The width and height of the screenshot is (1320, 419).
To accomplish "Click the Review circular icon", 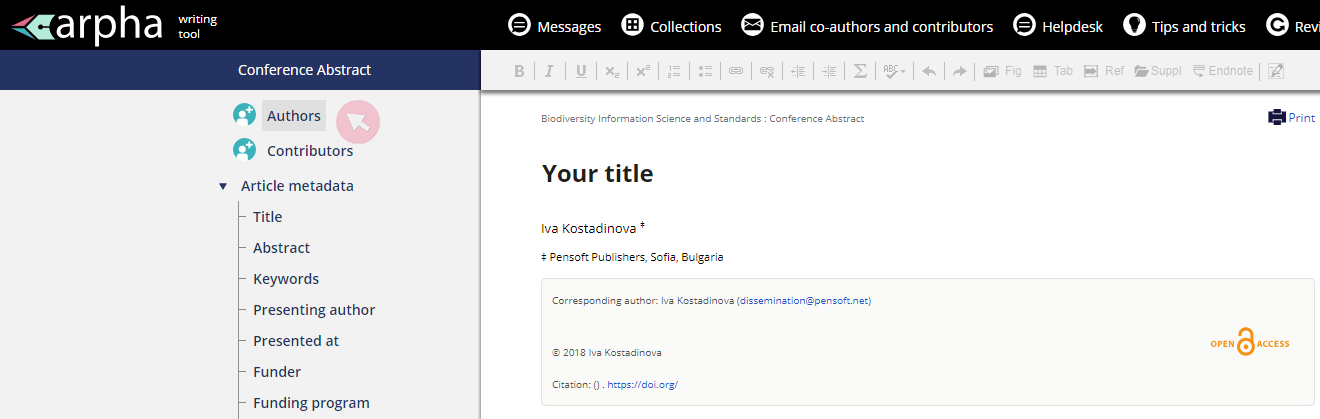I will [x=1277, y=26].
